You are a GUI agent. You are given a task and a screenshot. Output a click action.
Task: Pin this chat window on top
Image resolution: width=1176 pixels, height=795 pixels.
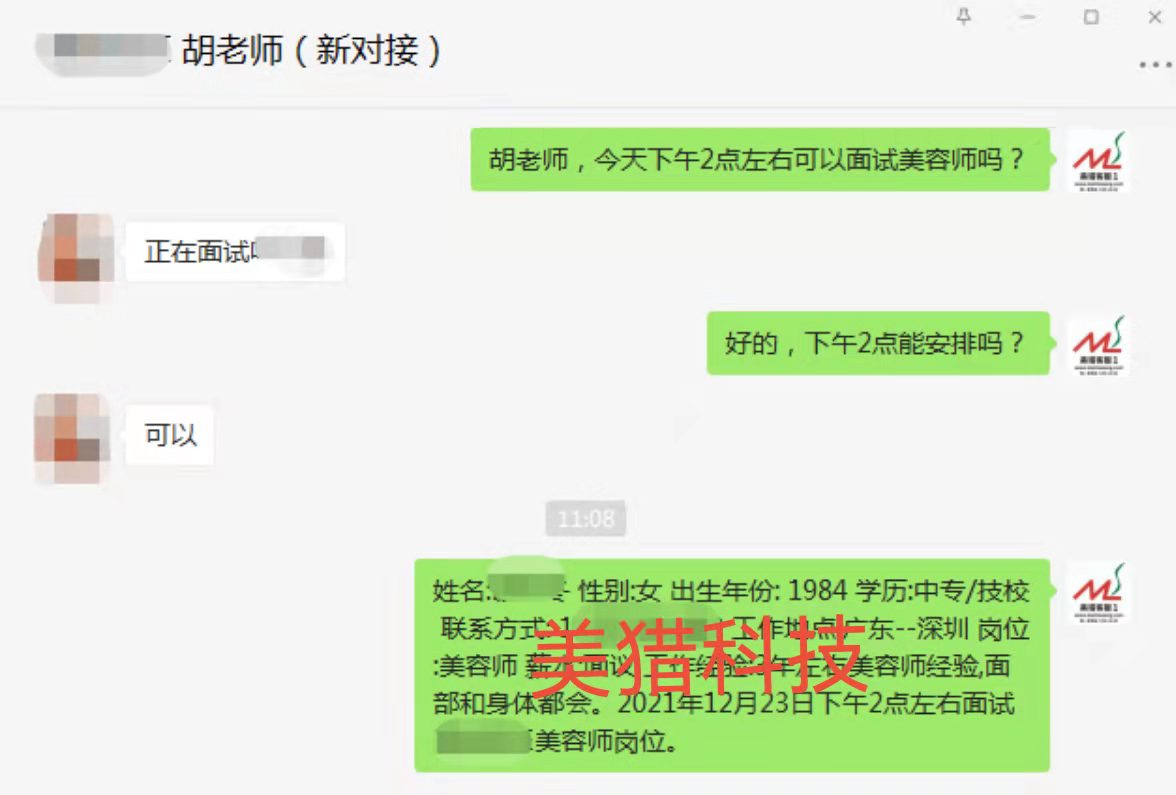click(x=964, y=16)
